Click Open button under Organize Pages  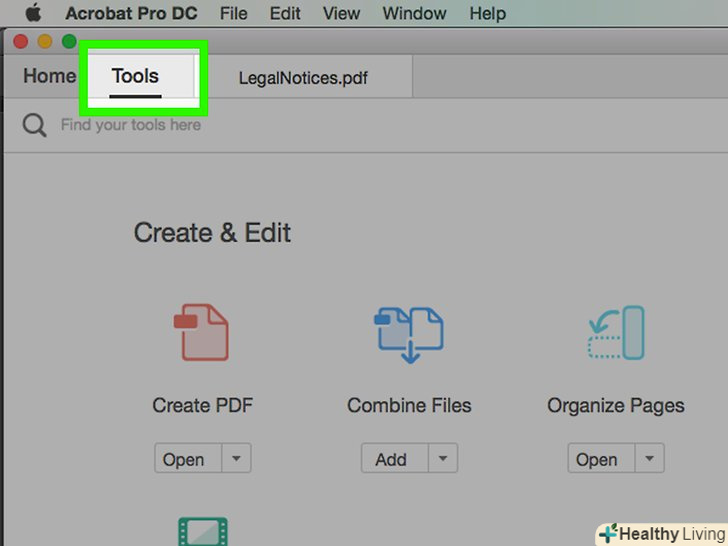[601, 458]
